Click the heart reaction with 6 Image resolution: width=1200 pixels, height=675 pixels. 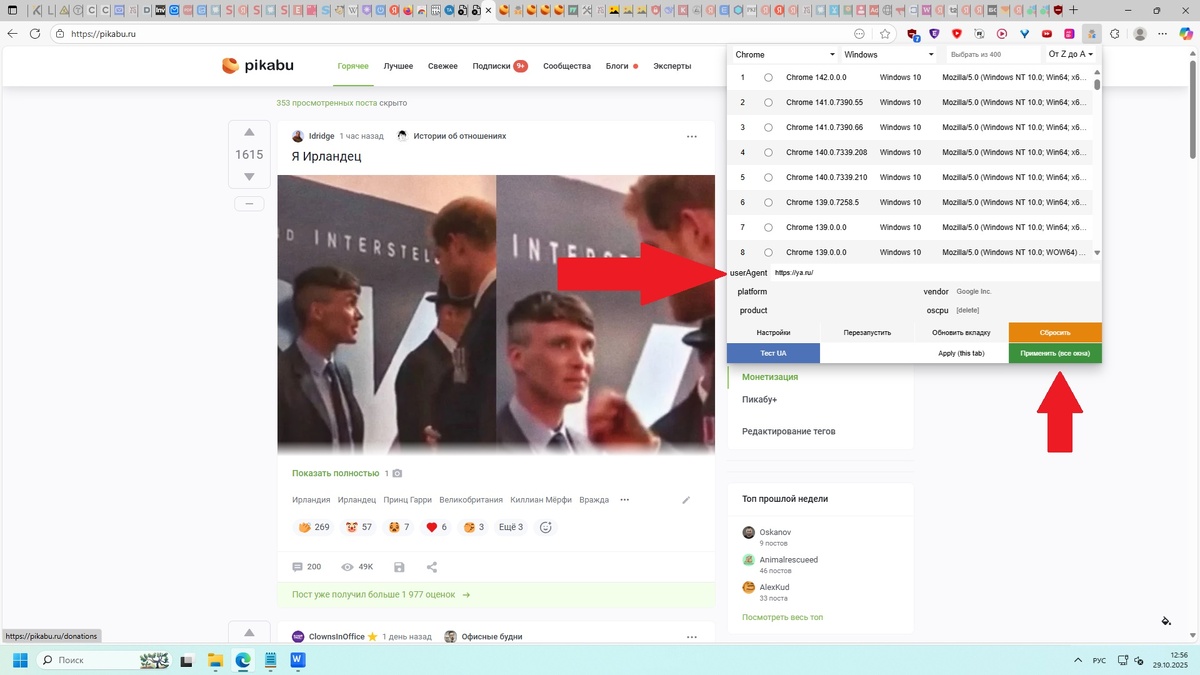[436, 527]
